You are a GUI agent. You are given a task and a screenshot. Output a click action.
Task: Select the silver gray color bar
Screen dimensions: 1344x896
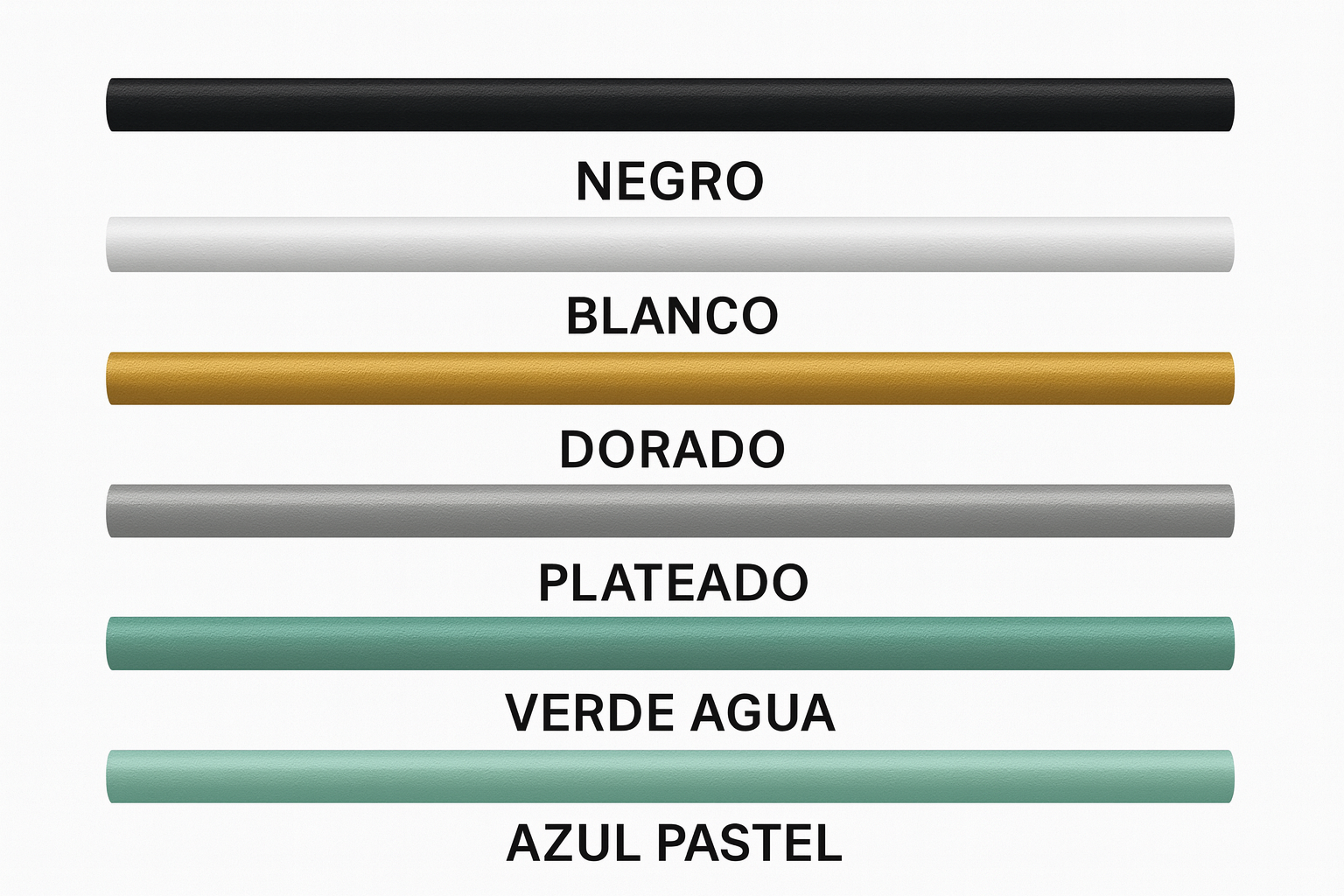670,511
